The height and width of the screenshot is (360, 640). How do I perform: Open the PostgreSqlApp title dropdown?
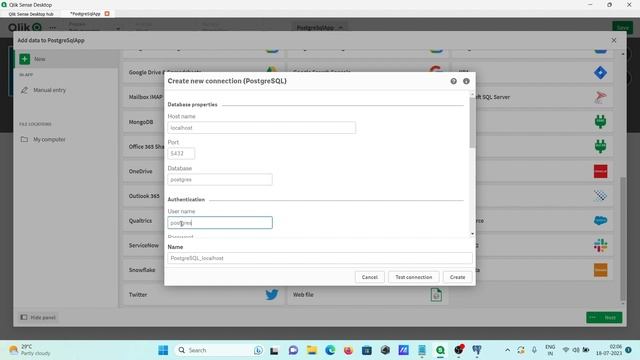[320, 27]
